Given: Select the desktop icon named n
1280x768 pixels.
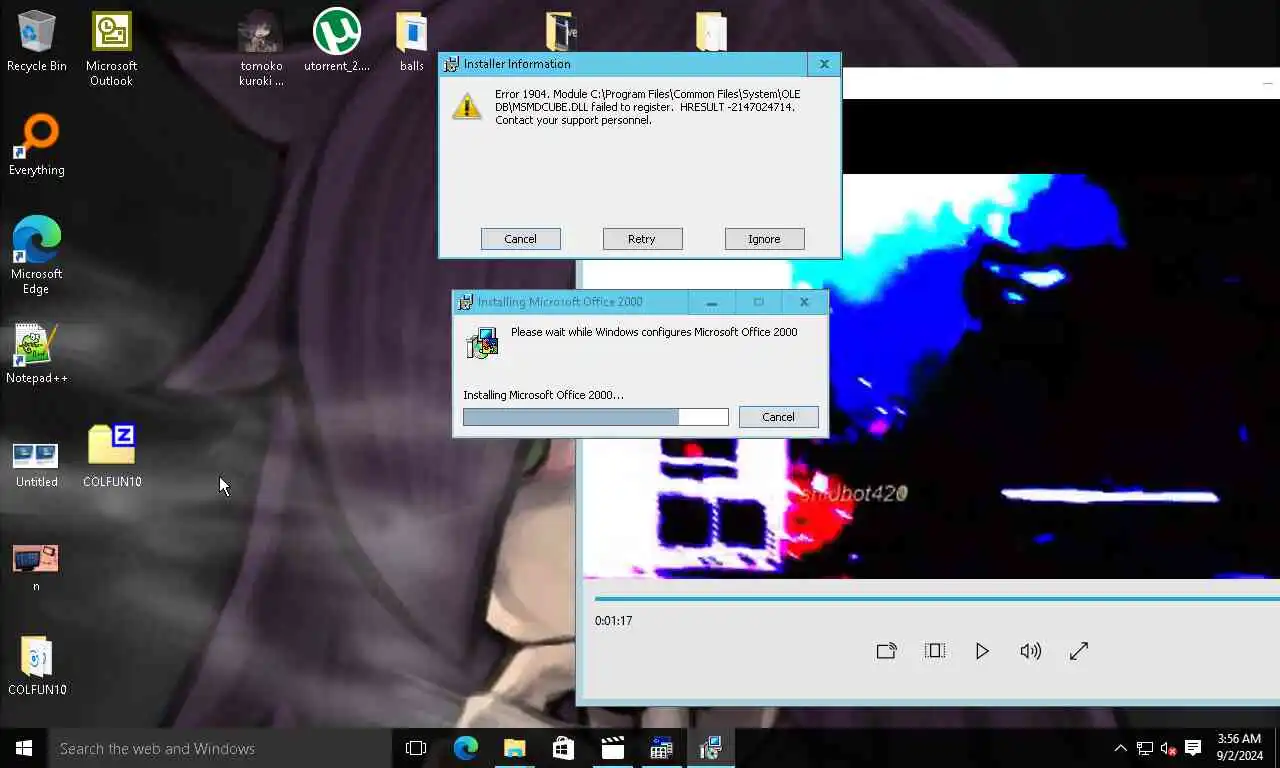Looking at the screenshot, I should point(36,567).
